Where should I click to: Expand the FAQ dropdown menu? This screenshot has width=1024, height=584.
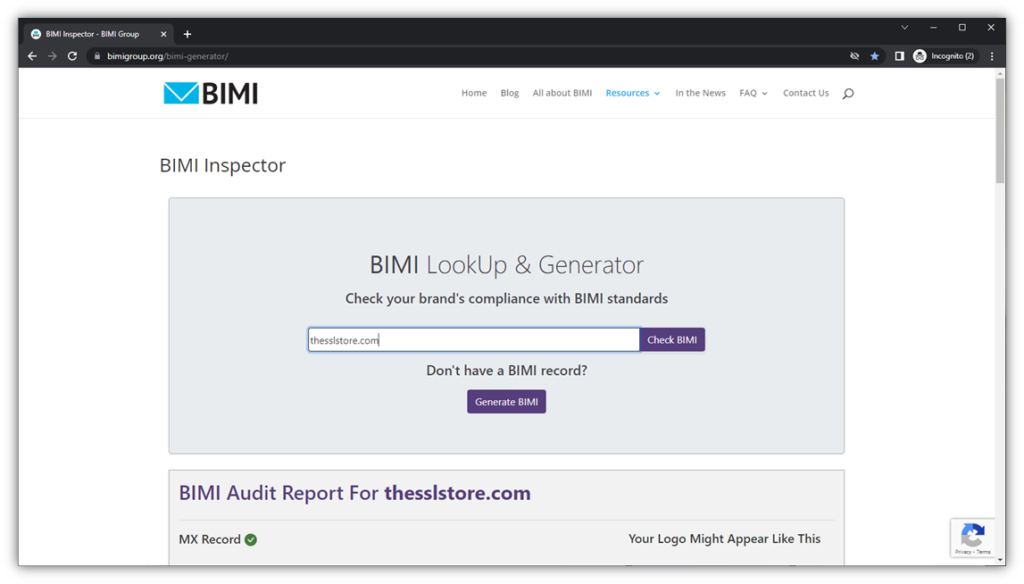click(x=753, y=93)
